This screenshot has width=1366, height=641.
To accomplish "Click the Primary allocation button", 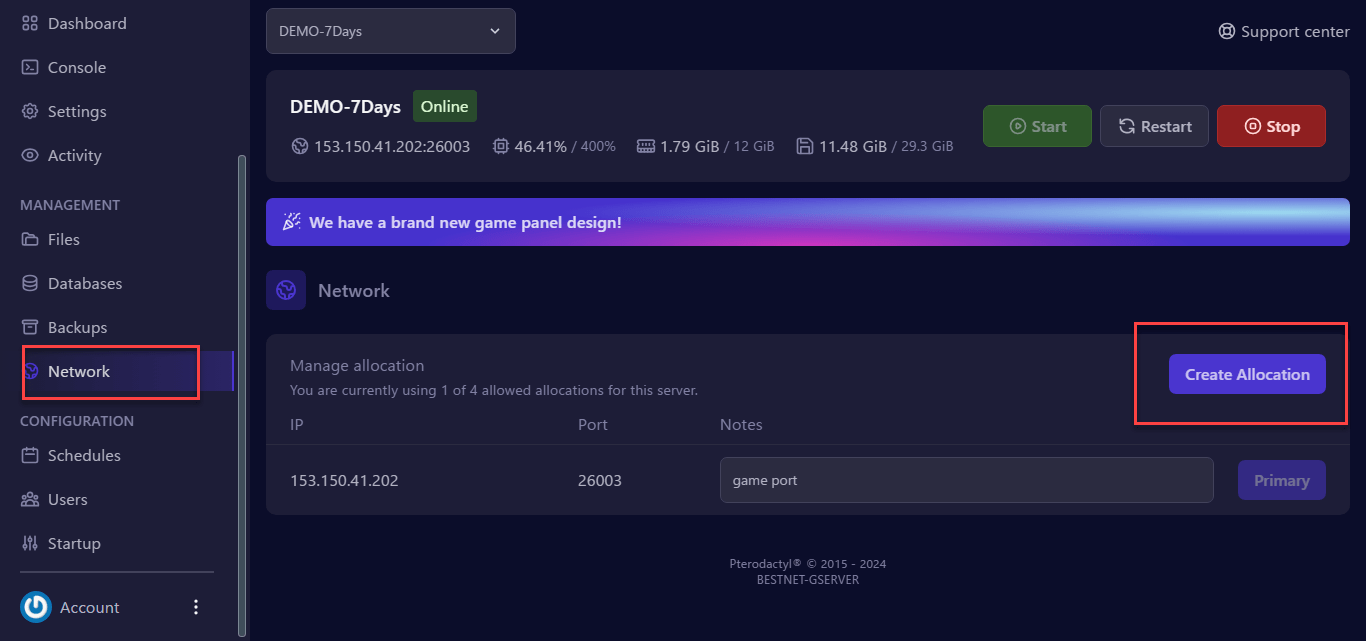I will click(x=1282, y=480).
